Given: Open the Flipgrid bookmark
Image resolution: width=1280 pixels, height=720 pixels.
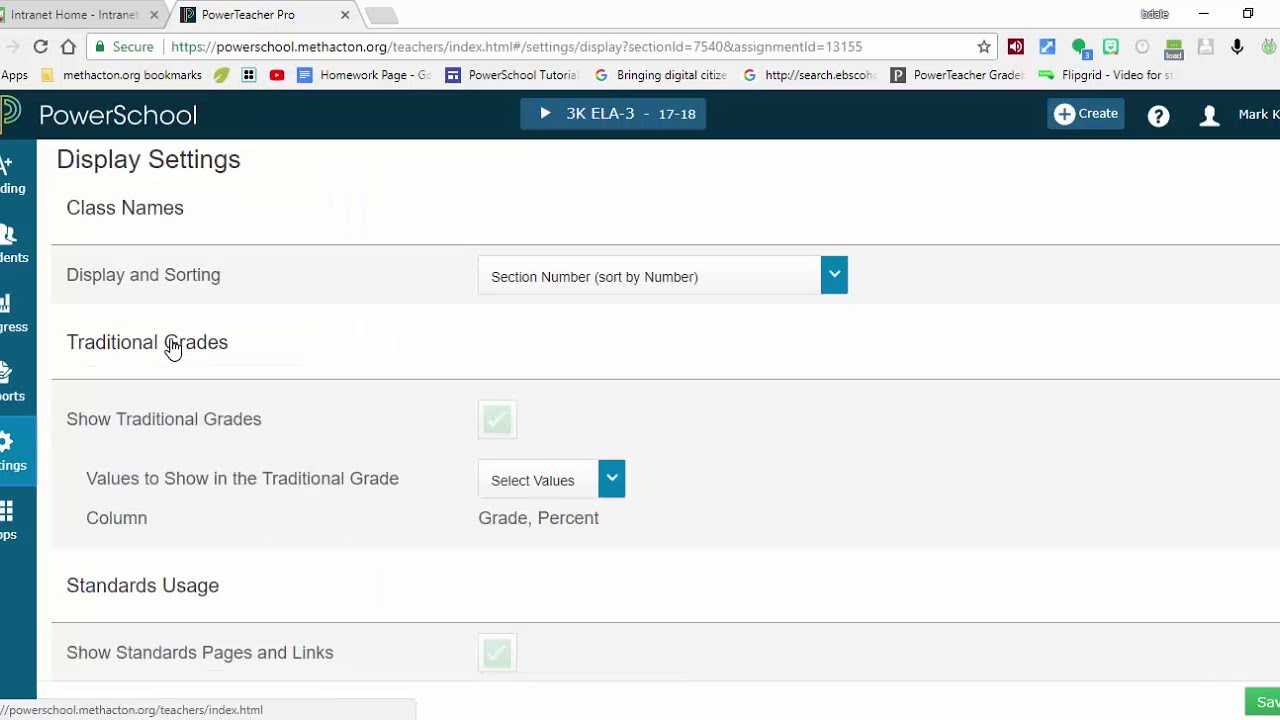Looking at the screenshot, I should 1106,75.
